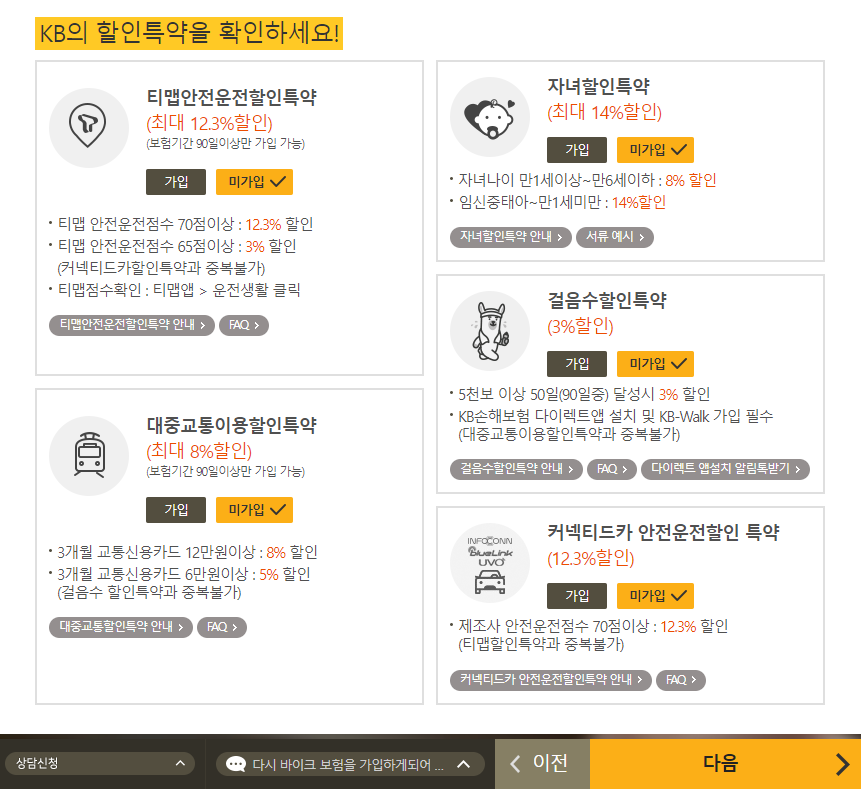Open 자녀할인특약 안내 link
Image resolution: width=861 pixels, height=789 pixels.
[511, 237]
